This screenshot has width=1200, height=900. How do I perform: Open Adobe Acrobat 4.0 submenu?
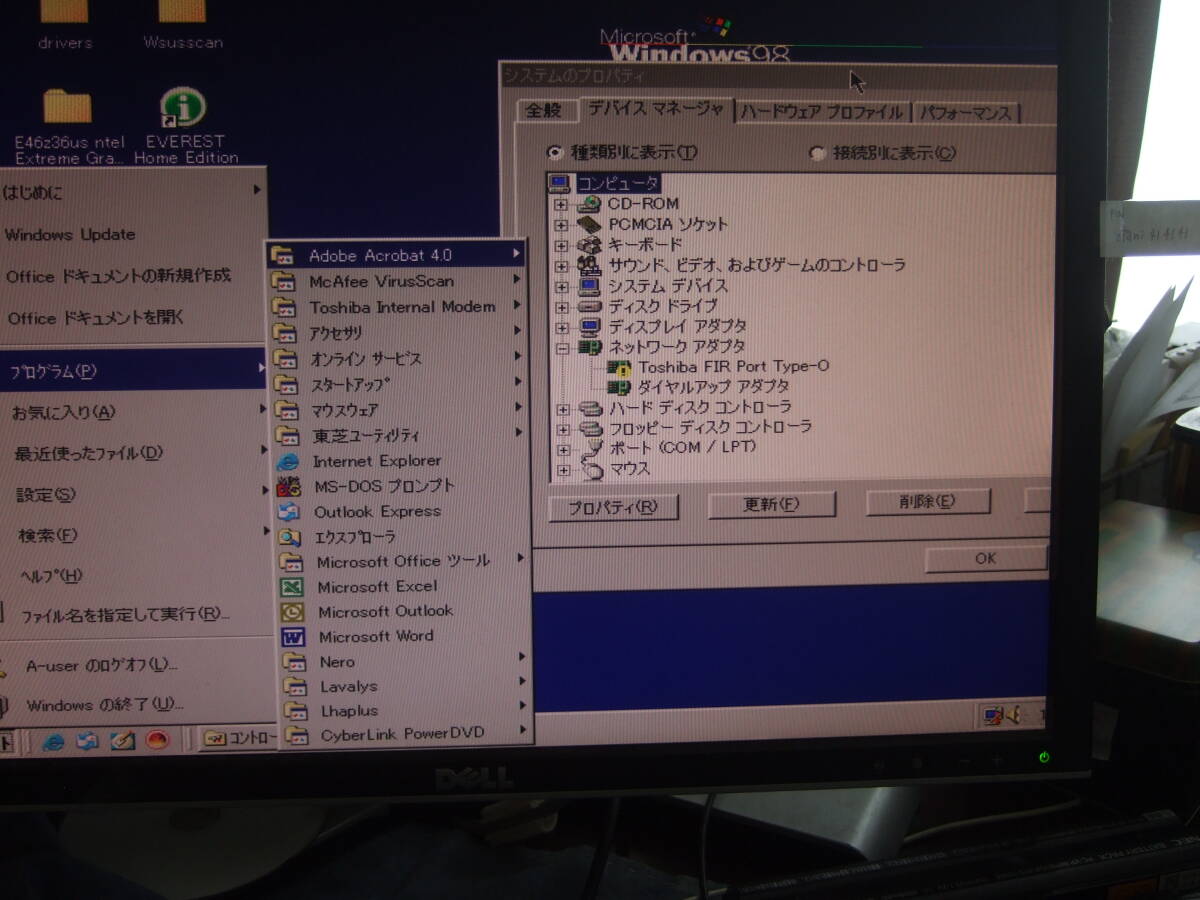tap(398, 255)
